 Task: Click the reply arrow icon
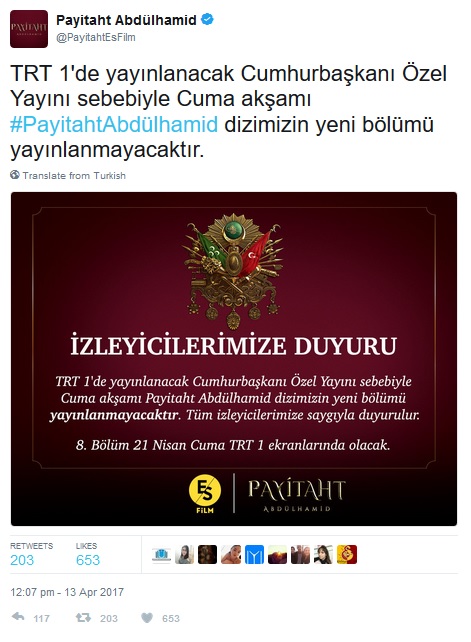click(18, 617)
